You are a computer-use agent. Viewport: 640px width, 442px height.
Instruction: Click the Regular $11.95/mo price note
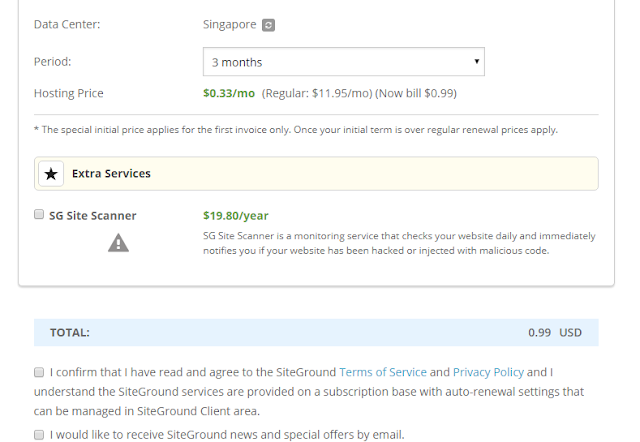point(317,93)
